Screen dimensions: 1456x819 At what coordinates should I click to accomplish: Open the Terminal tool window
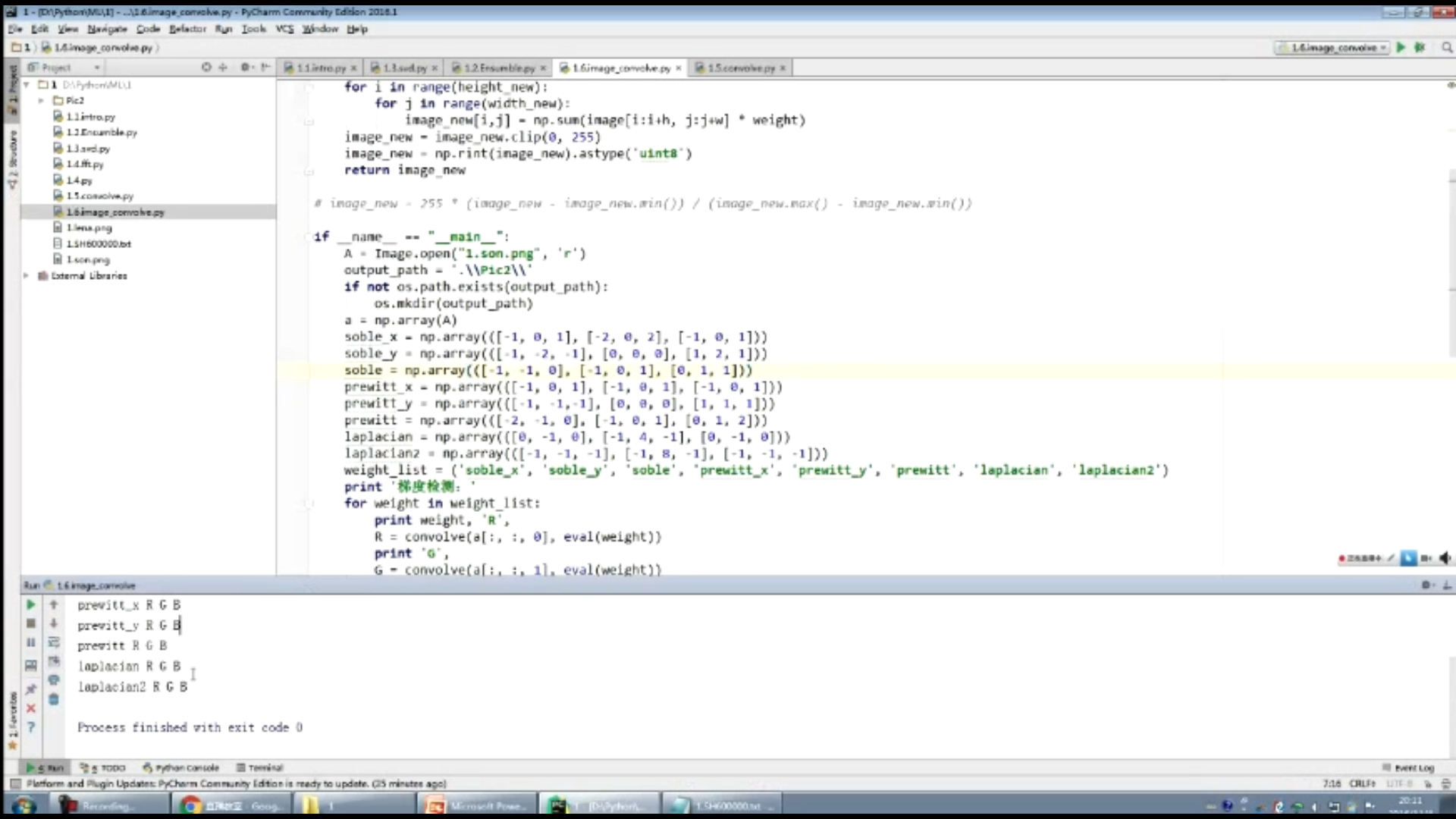point(259,767)
